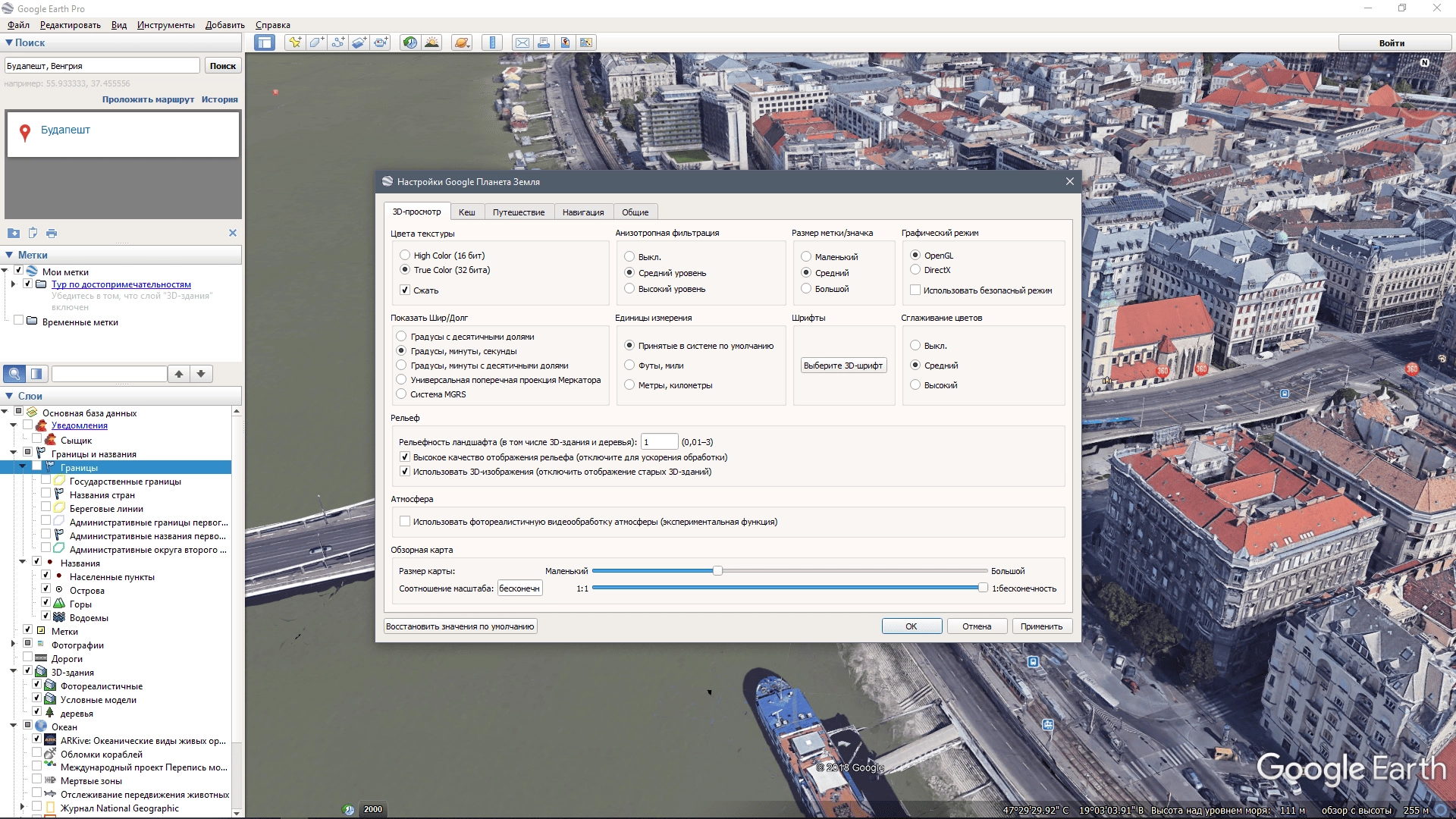Collapse the Океан layer group

[x=13, y=726]
